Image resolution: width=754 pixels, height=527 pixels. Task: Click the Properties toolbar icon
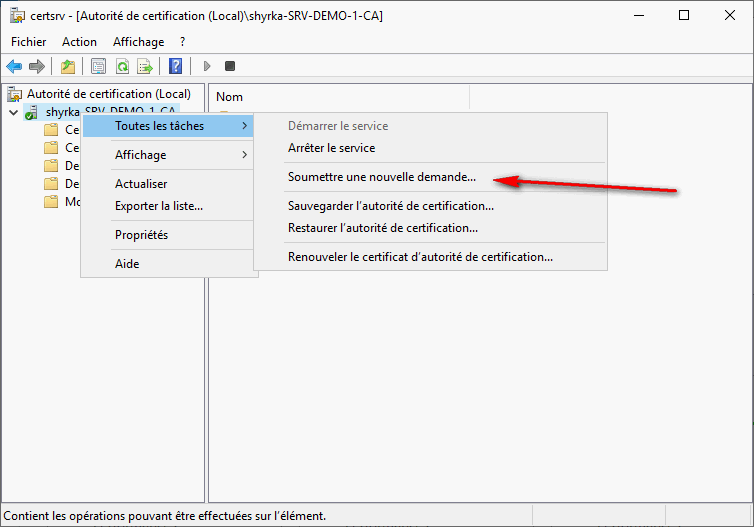[98, 66]
